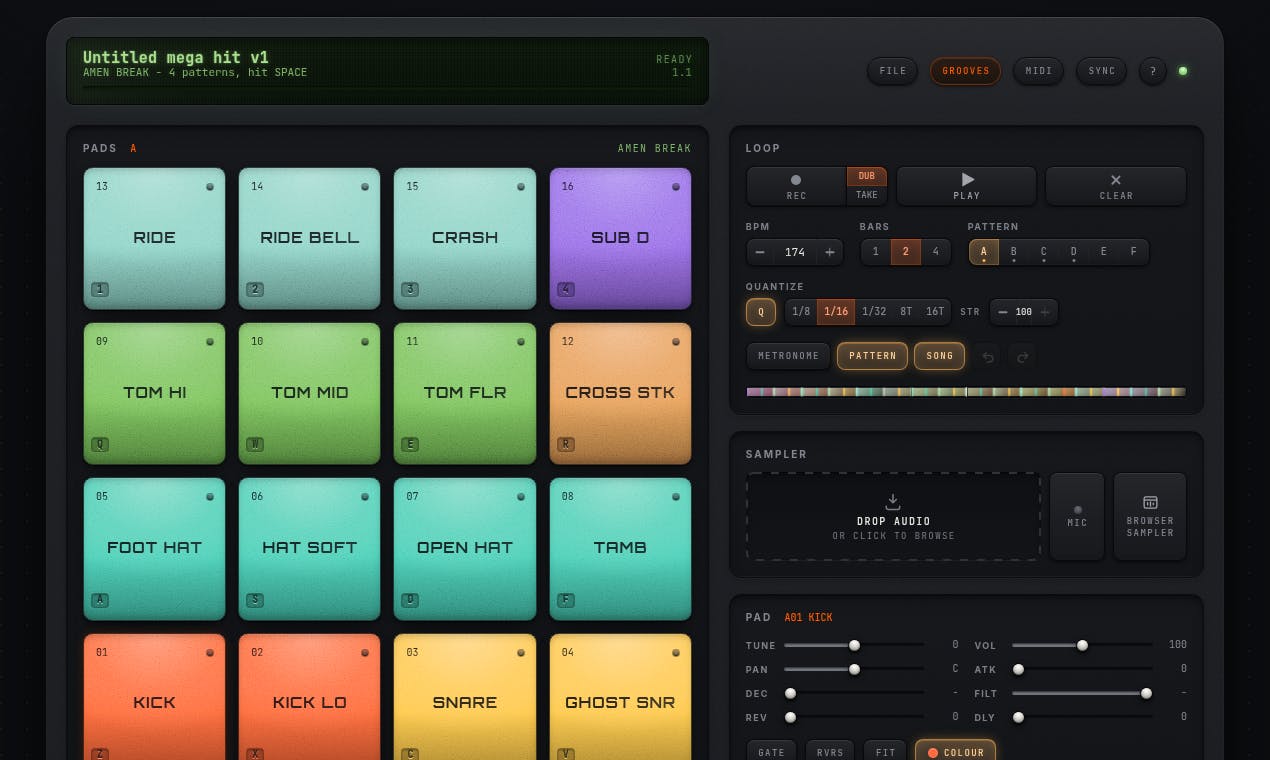Click the project title Untitled mega hit v1
This screenshot has width=1270, height=760.
pyautogui.click(x=175, y=57)
